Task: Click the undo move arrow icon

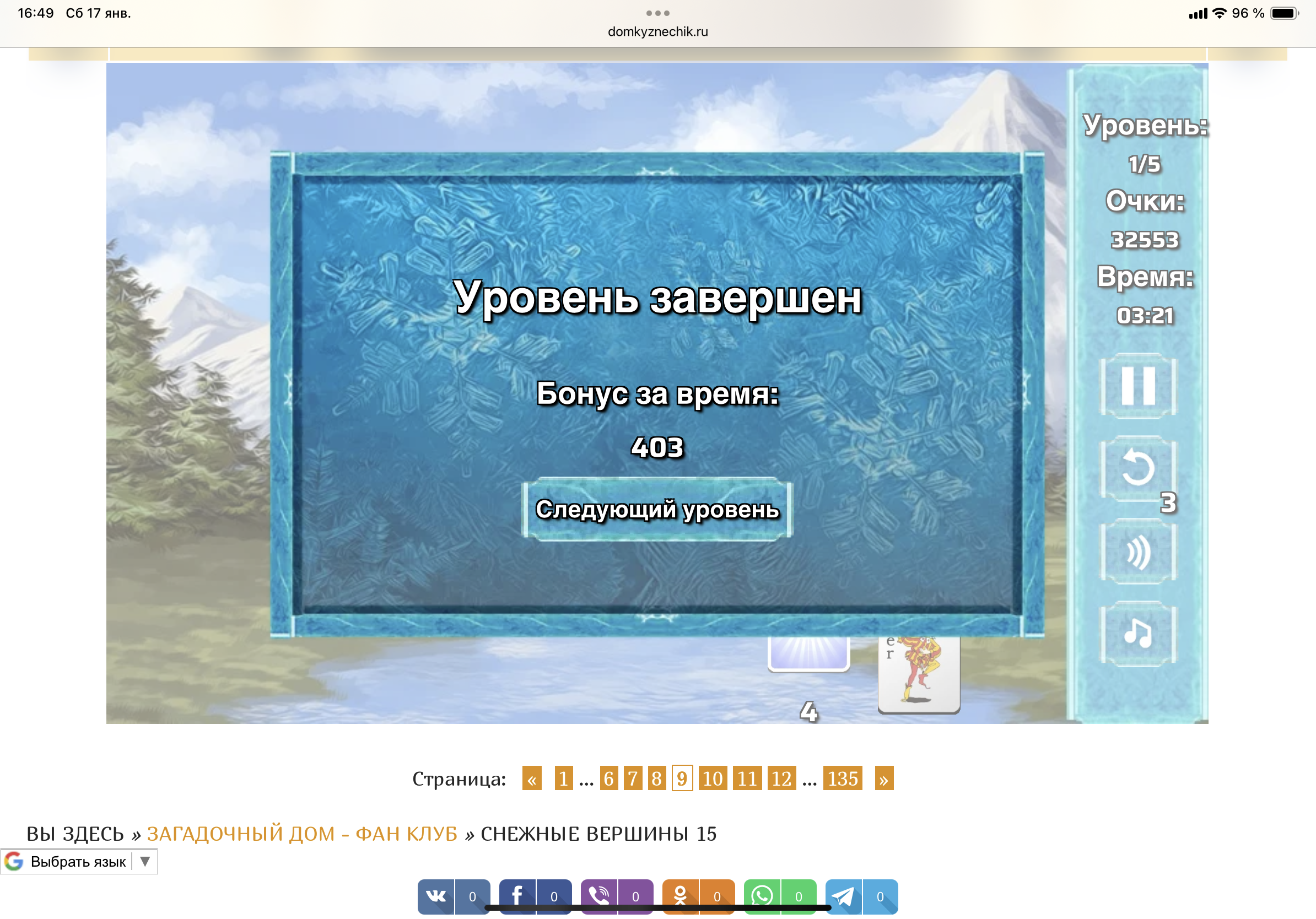Action: point(1138,468)
